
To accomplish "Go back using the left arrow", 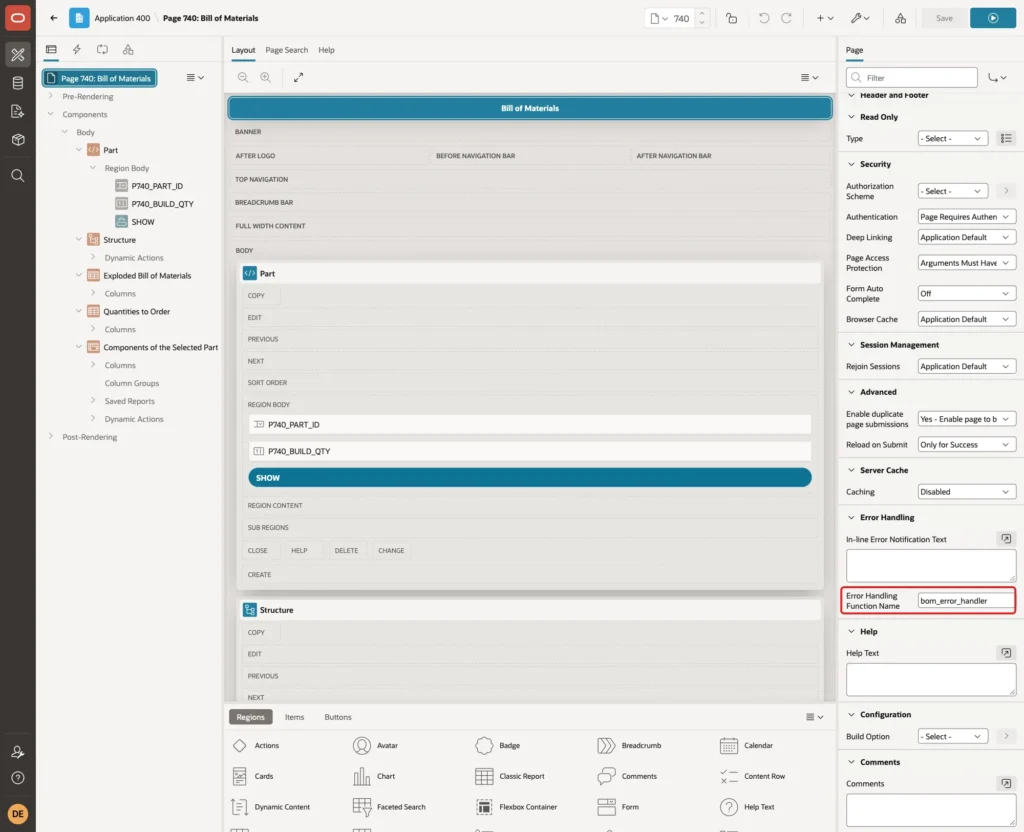I will (x=54, y=18).
